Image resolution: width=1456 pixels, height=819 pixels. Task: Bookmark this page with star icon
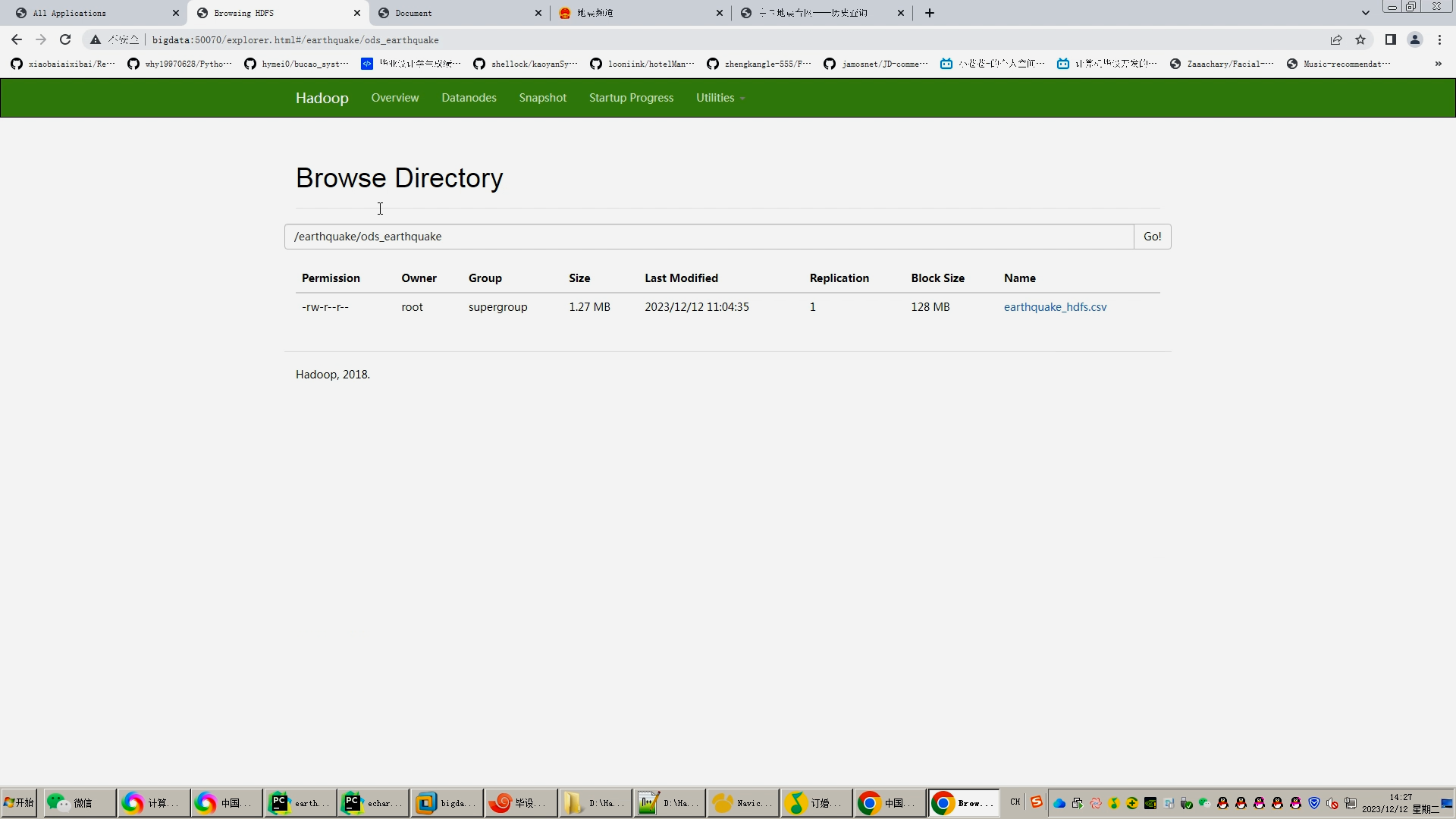tap(1360, 39)
